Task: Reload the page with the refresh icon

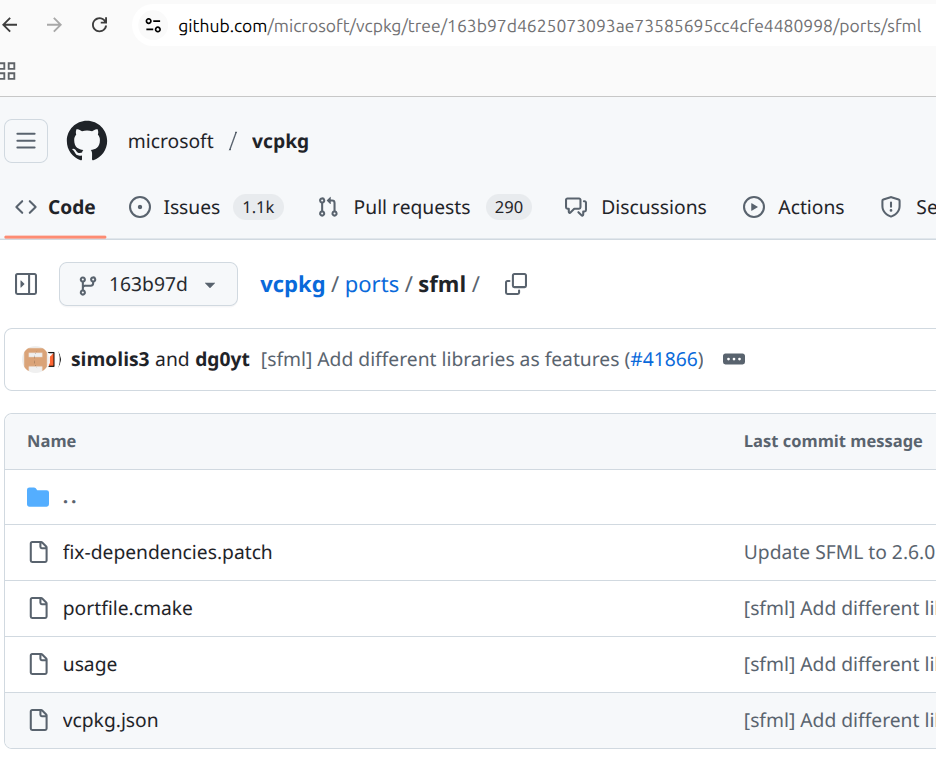Action: pos(100,25)
